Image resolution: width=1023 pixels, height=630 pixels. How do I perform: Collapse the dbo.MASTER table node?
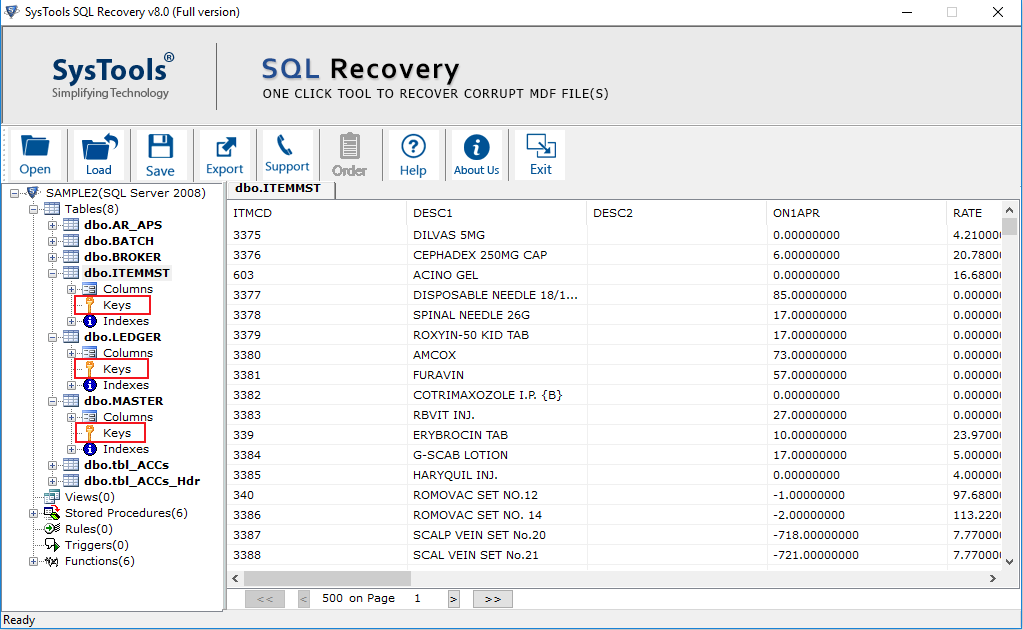pyautogui.click(x=52, y=401)
